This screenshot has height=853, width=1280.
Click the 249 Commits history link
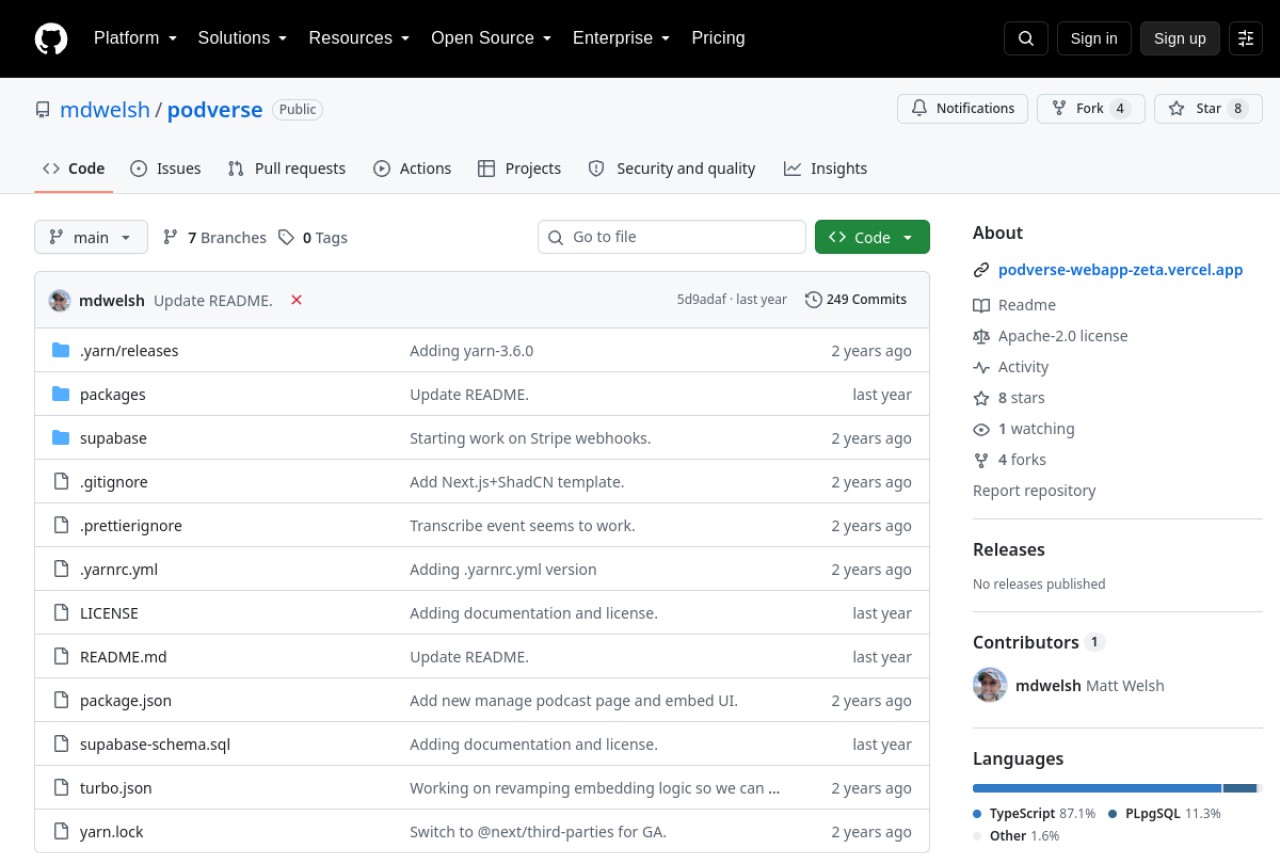click(x=856, y=300)
